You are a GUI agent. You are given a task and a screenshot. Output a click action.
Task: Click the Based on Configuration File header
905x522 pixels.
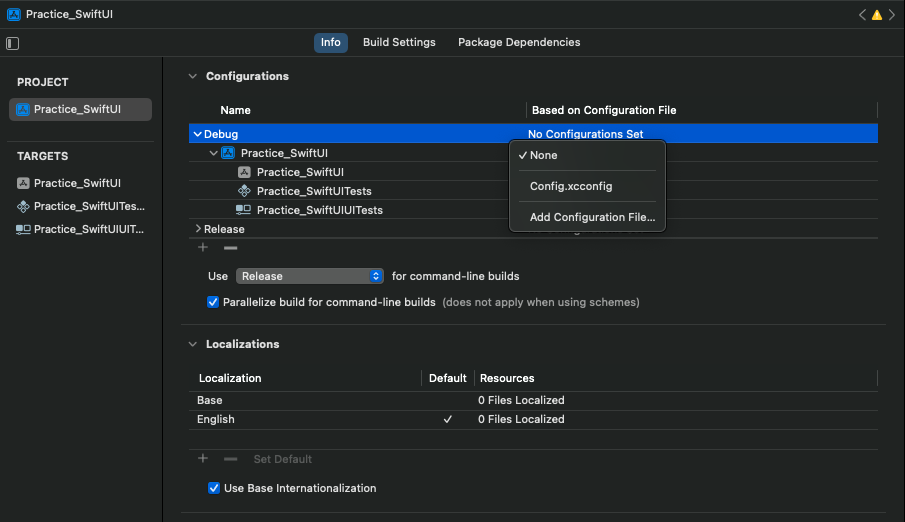[604, 110]
